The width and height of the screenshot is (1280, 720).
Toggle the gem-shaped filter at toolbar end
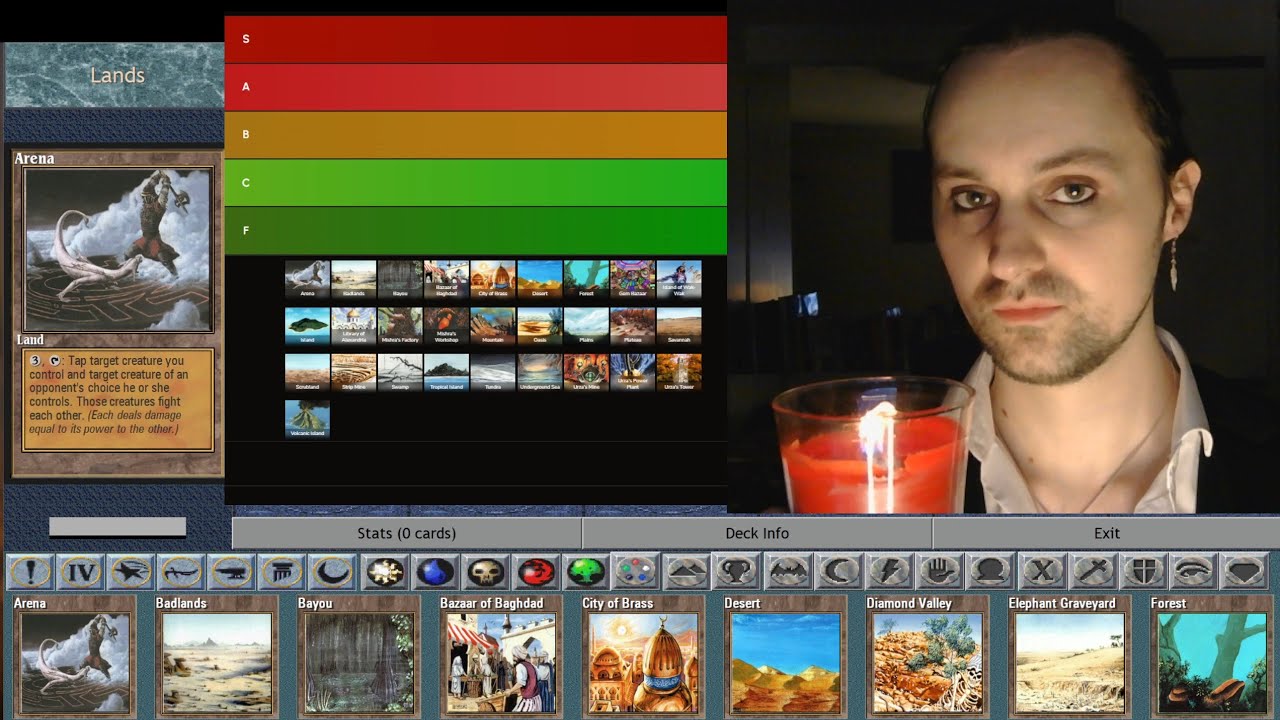pyautogui.click(x=1245, y=572)
